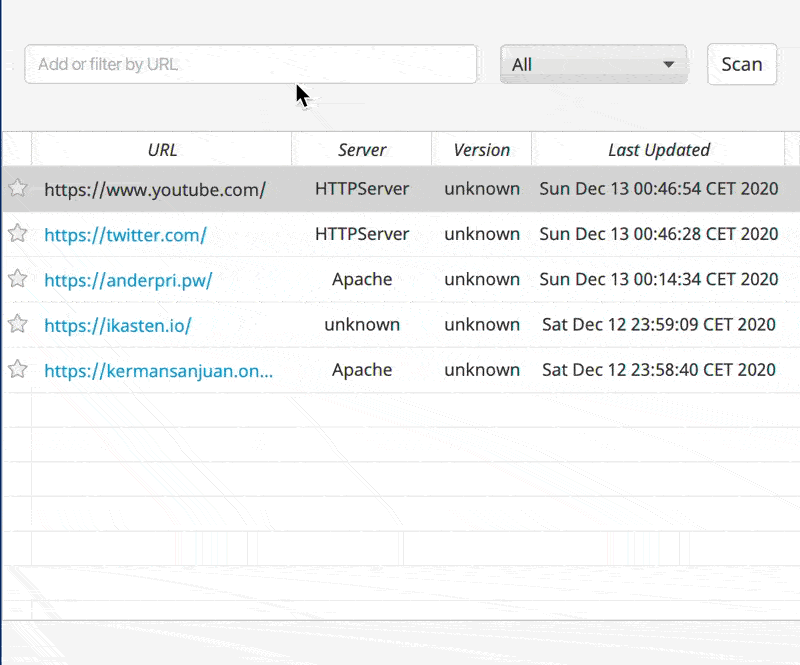Star the twitter.com row as favorite
Image resolution: width=800 pixels, height=665 pixels.
coord(17,234)
